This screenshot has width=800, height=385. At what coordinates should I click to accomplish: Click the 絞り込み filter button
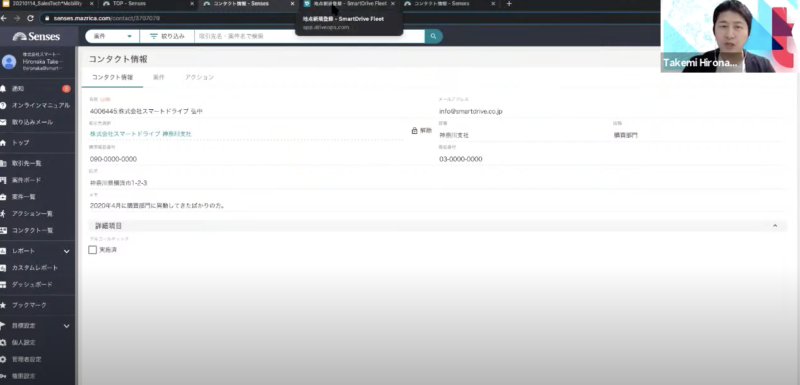[167, 36]
